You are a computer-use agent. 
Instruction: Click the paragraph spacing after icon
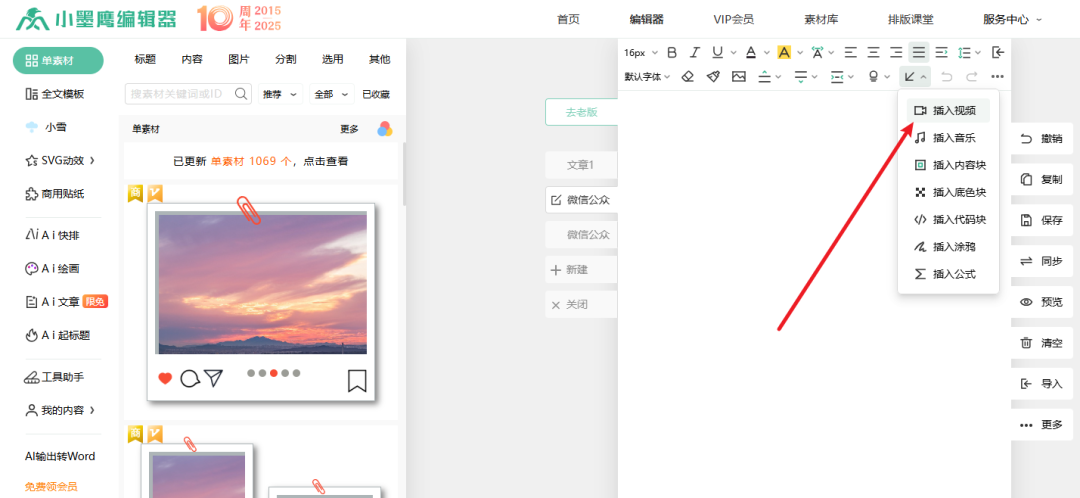pyautogui.click(x=800, y=76)
